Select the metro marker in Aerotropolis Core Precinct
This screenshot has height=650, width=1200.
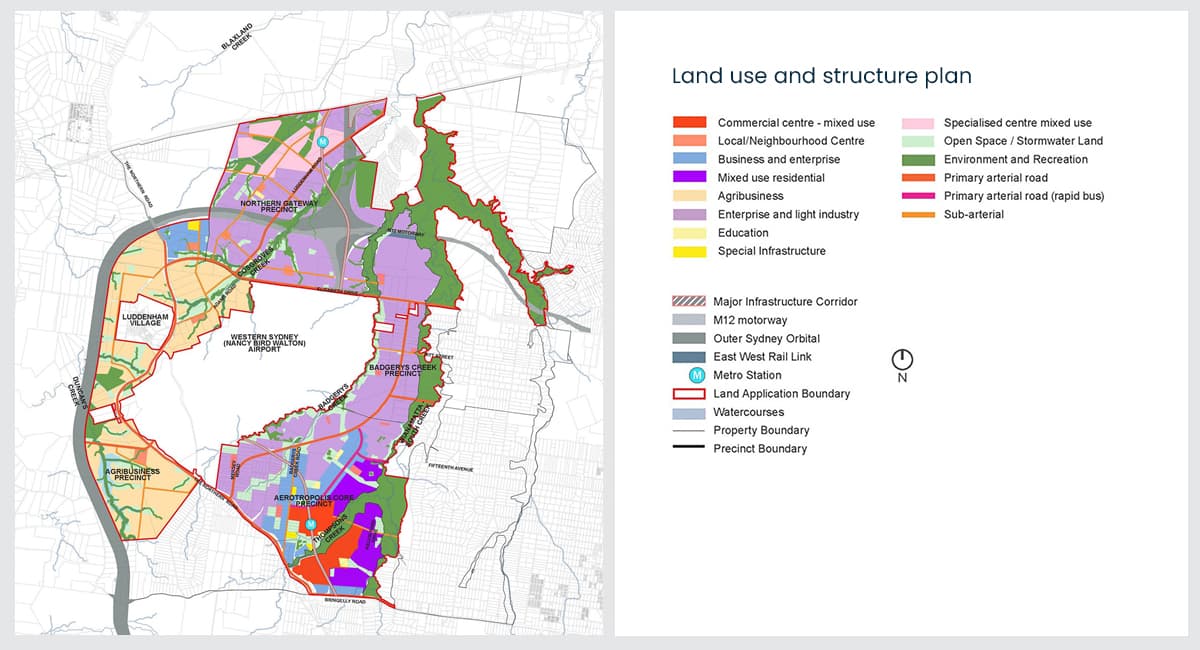tap(311, 524)
